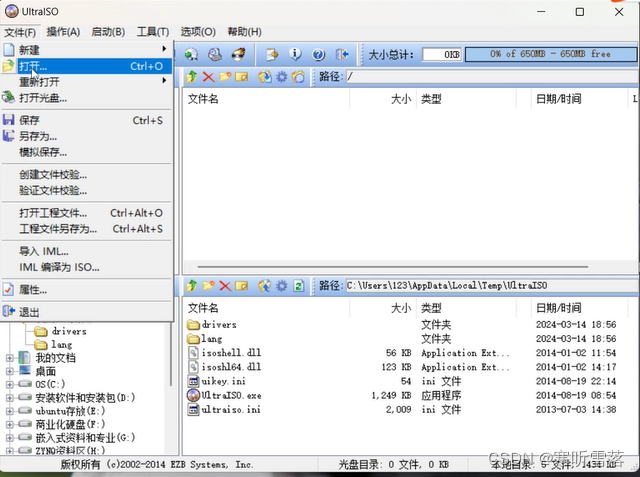Click the 0% of 650MB capacity bar
This screenshot has width=640, height=477.
pos(551,54)
